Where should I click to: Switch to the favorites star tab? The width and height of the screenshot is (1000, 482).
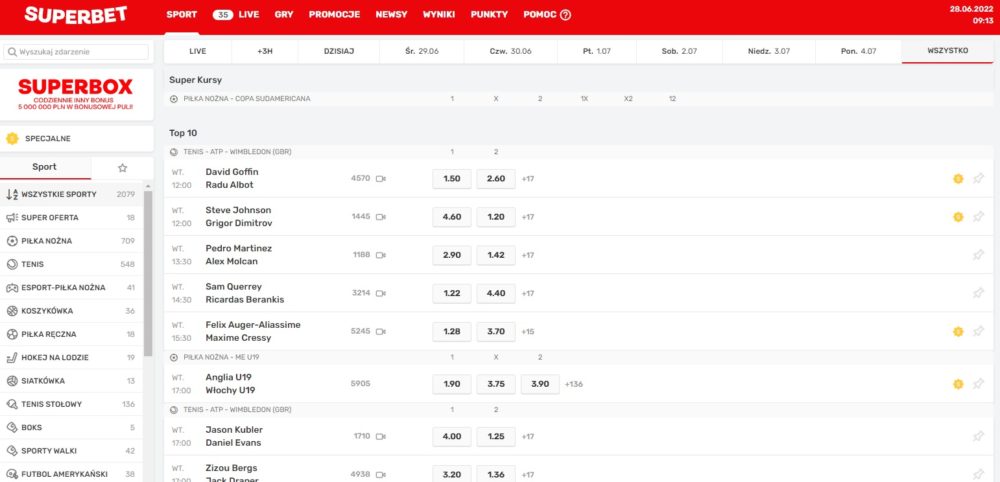[x=122, y=168]
